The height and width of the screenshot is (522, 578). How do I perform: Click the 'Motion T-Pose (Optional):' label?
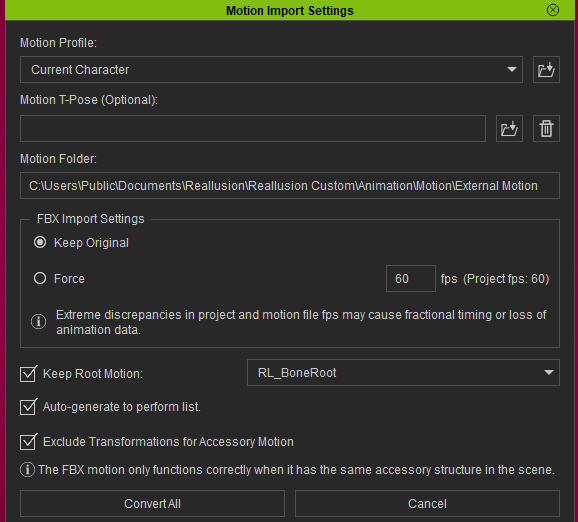pyautogui.click(x=89, y=100)
